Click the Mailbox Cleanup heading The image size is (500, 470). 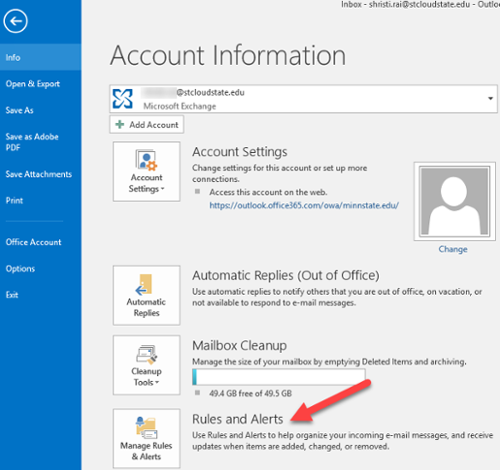[239, 345]
